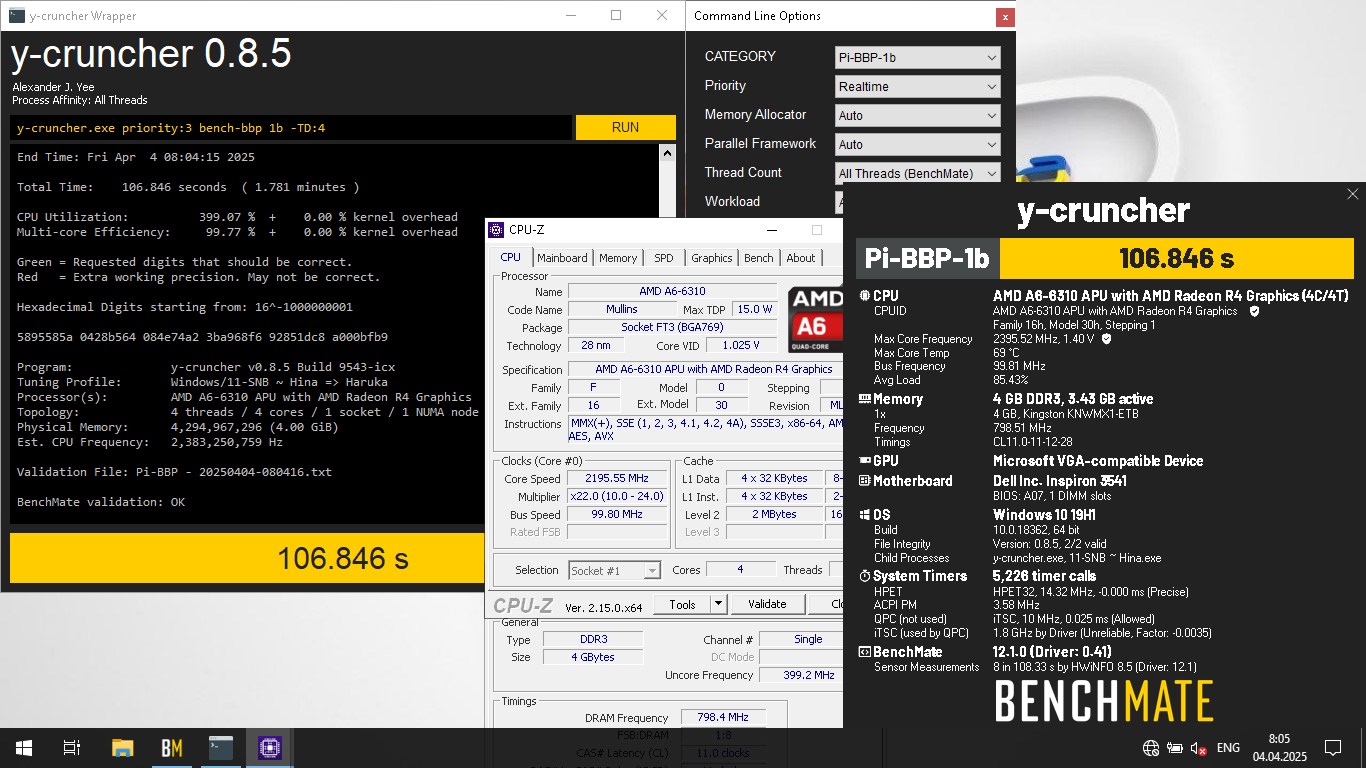Close the BenchMate result panel
This screenshot has height=768, width=1366.
coord(1352,194)
